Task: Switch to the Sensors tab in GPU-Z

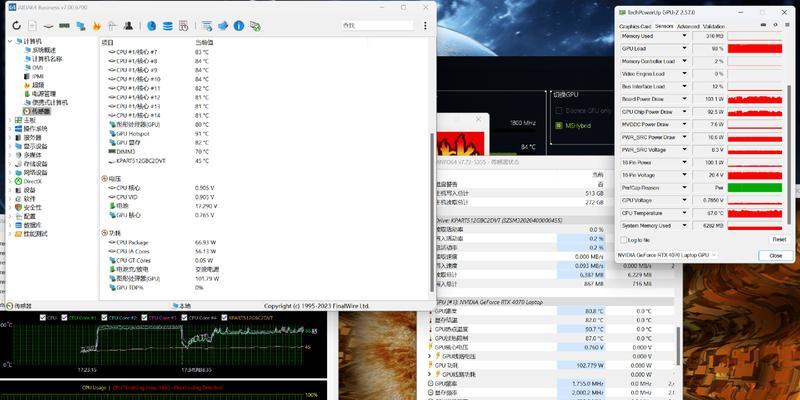Action: coord(664,27)
